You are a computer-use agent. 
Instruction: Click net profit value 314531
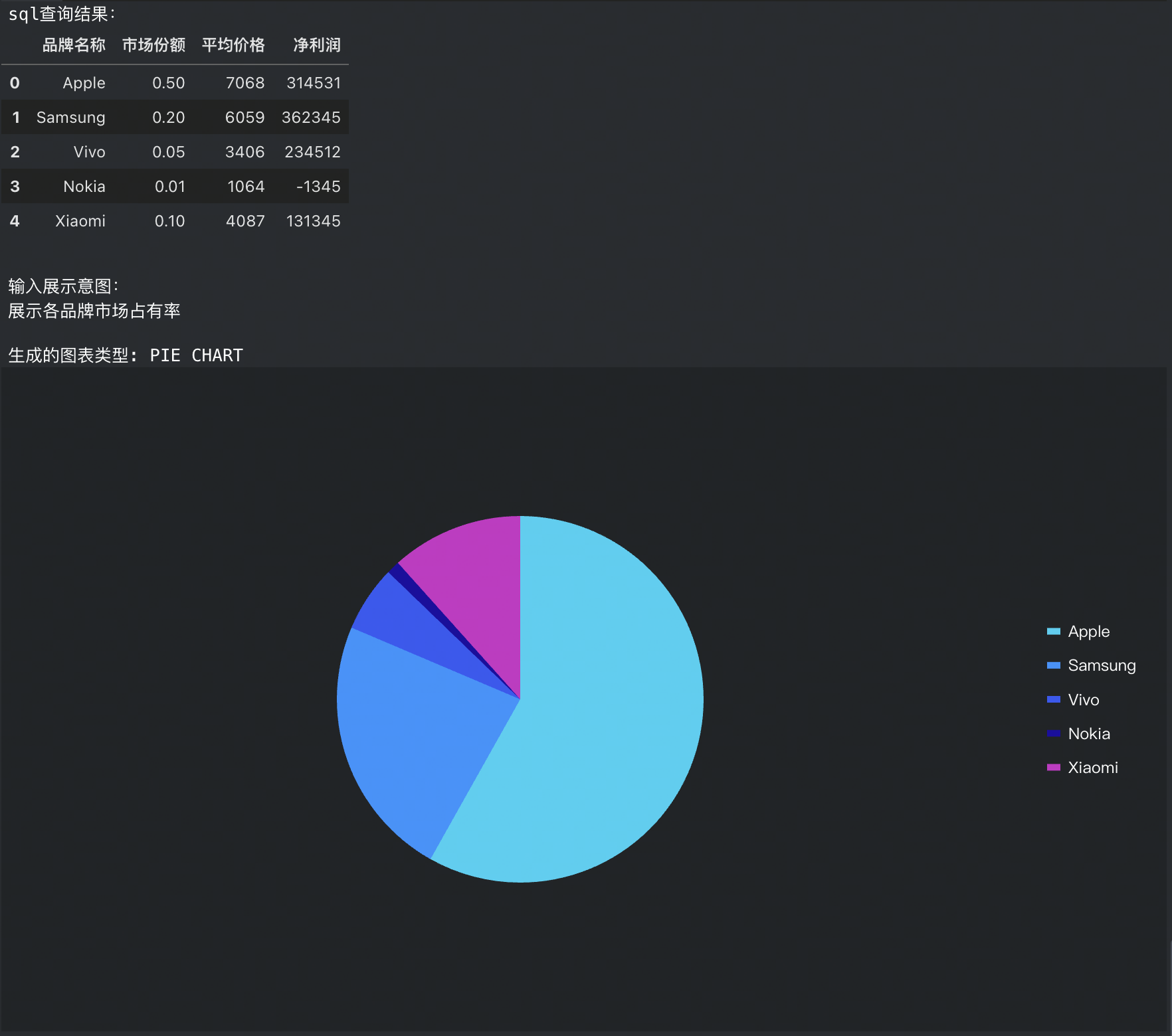tap(314, 83)
